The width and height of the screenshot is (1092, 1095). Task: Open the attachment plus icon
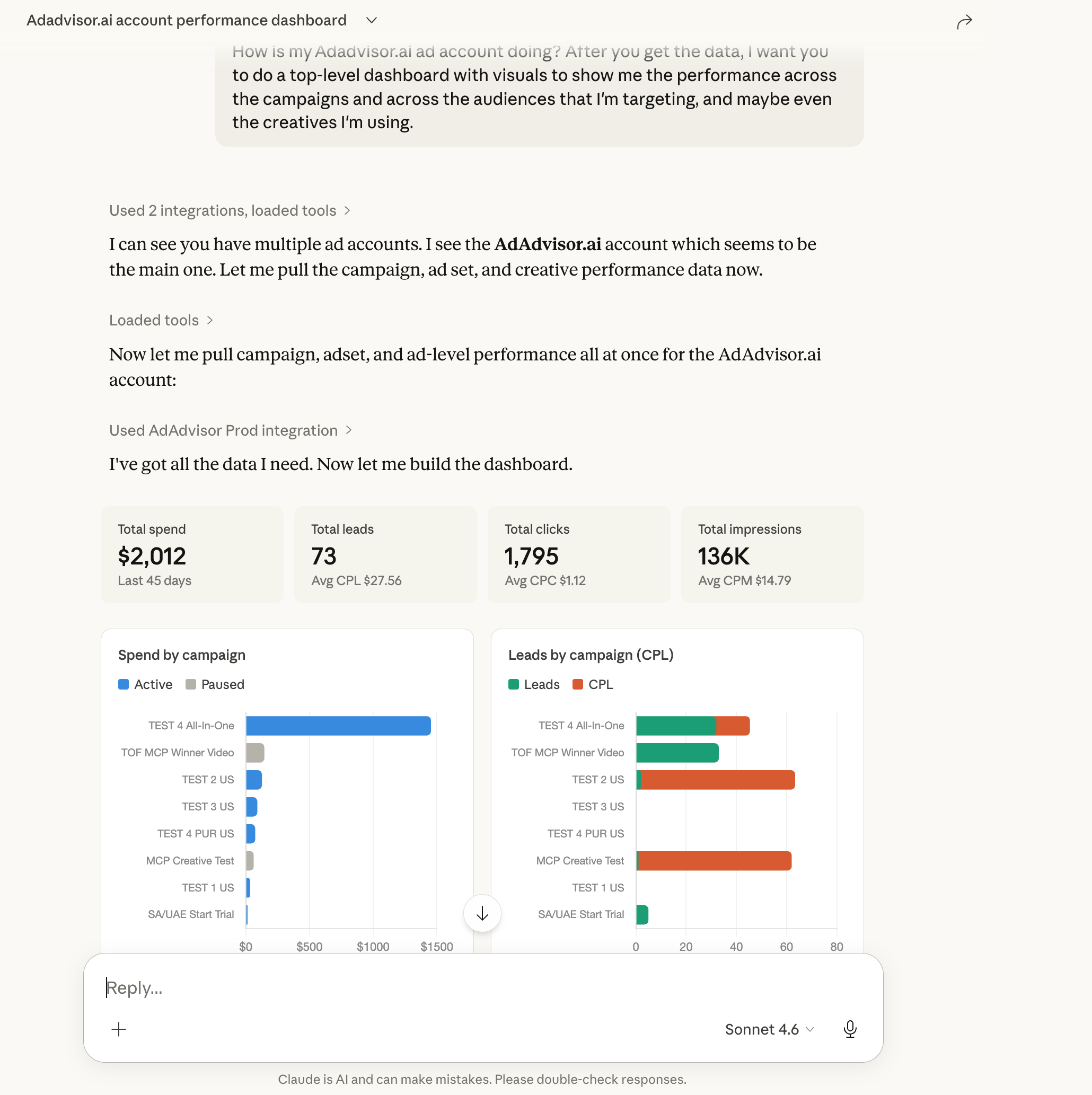coord(119,1029)
